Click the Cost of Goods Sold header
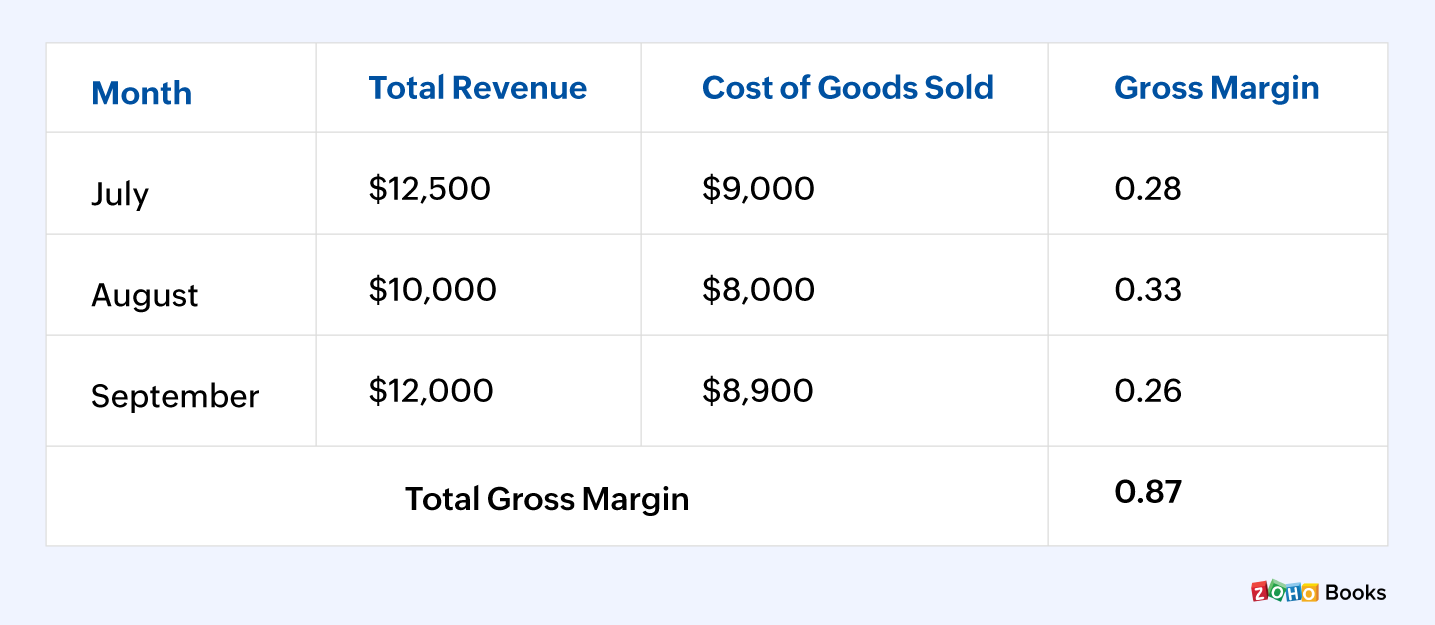This screenshot has width=1435, height=625. 847,88
